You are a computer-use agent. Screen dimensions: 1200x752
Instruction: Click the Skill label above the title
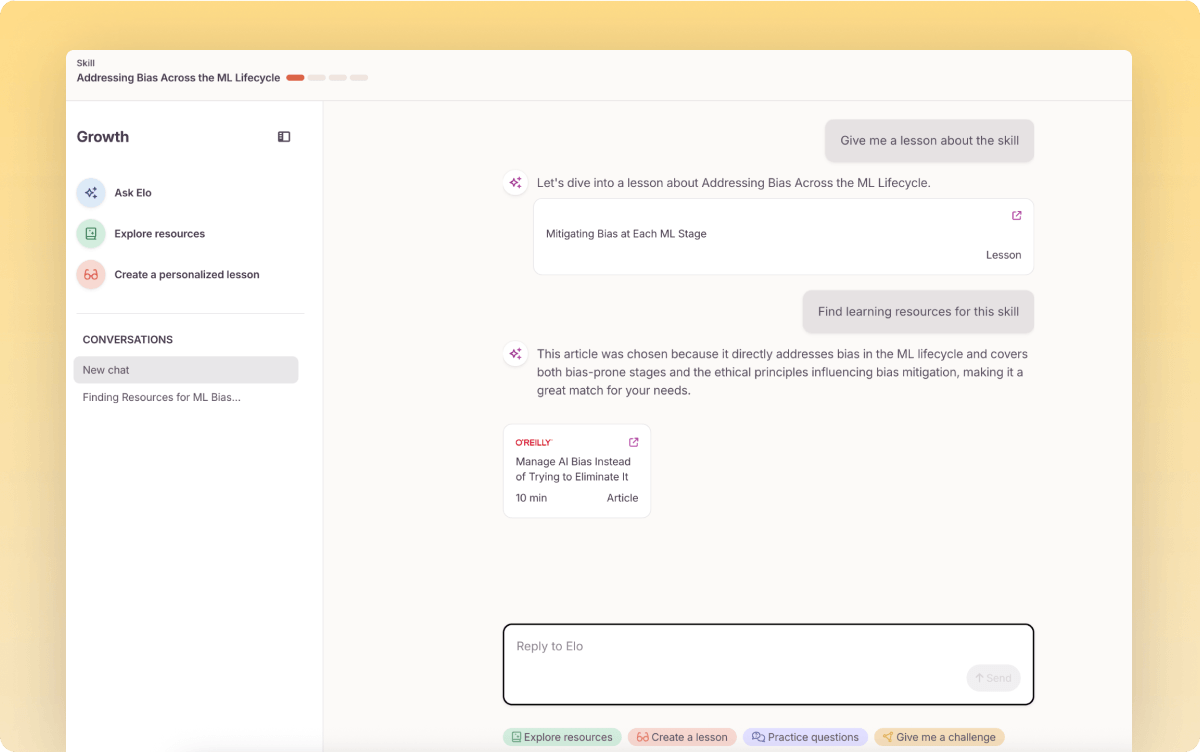86,63
